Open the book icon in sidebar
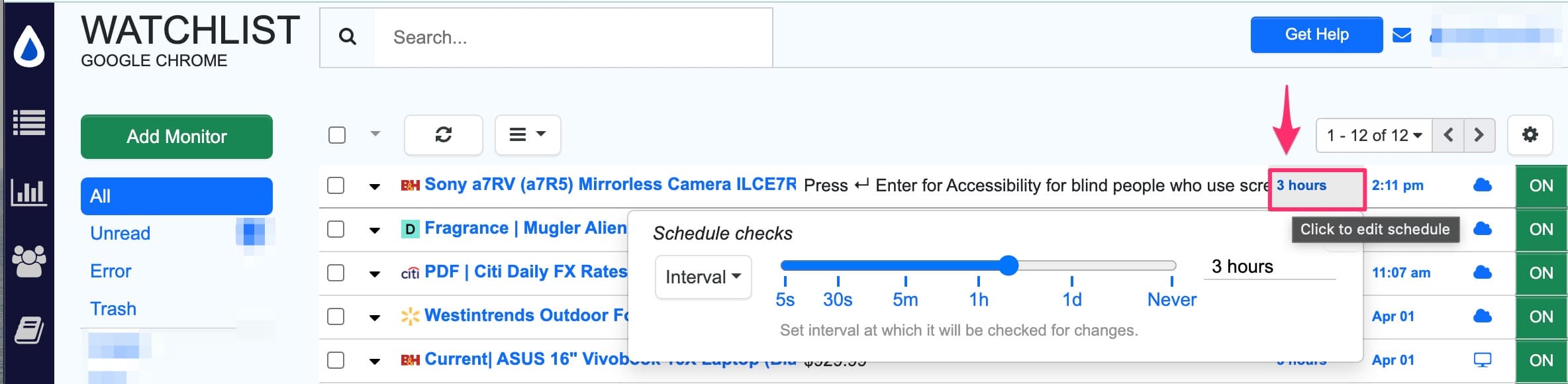 (29, 330)
